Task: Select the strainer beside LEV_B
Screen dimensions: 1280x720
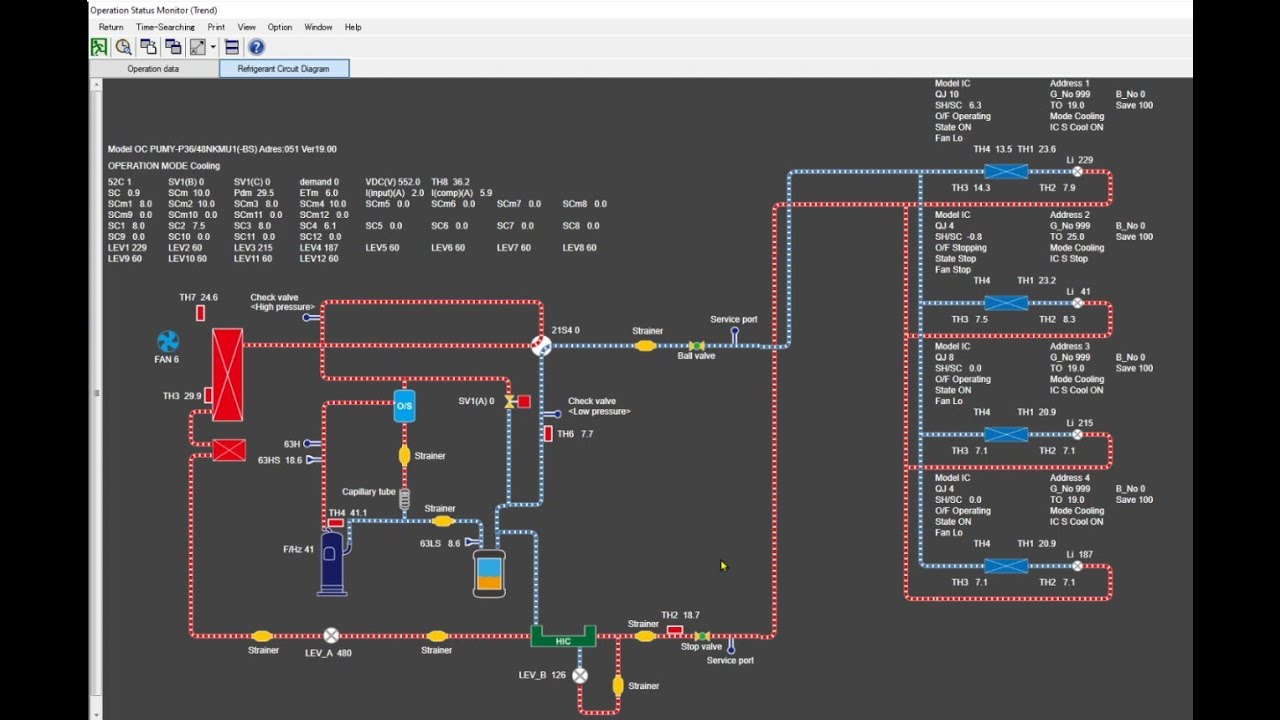Action: [618, 686]
